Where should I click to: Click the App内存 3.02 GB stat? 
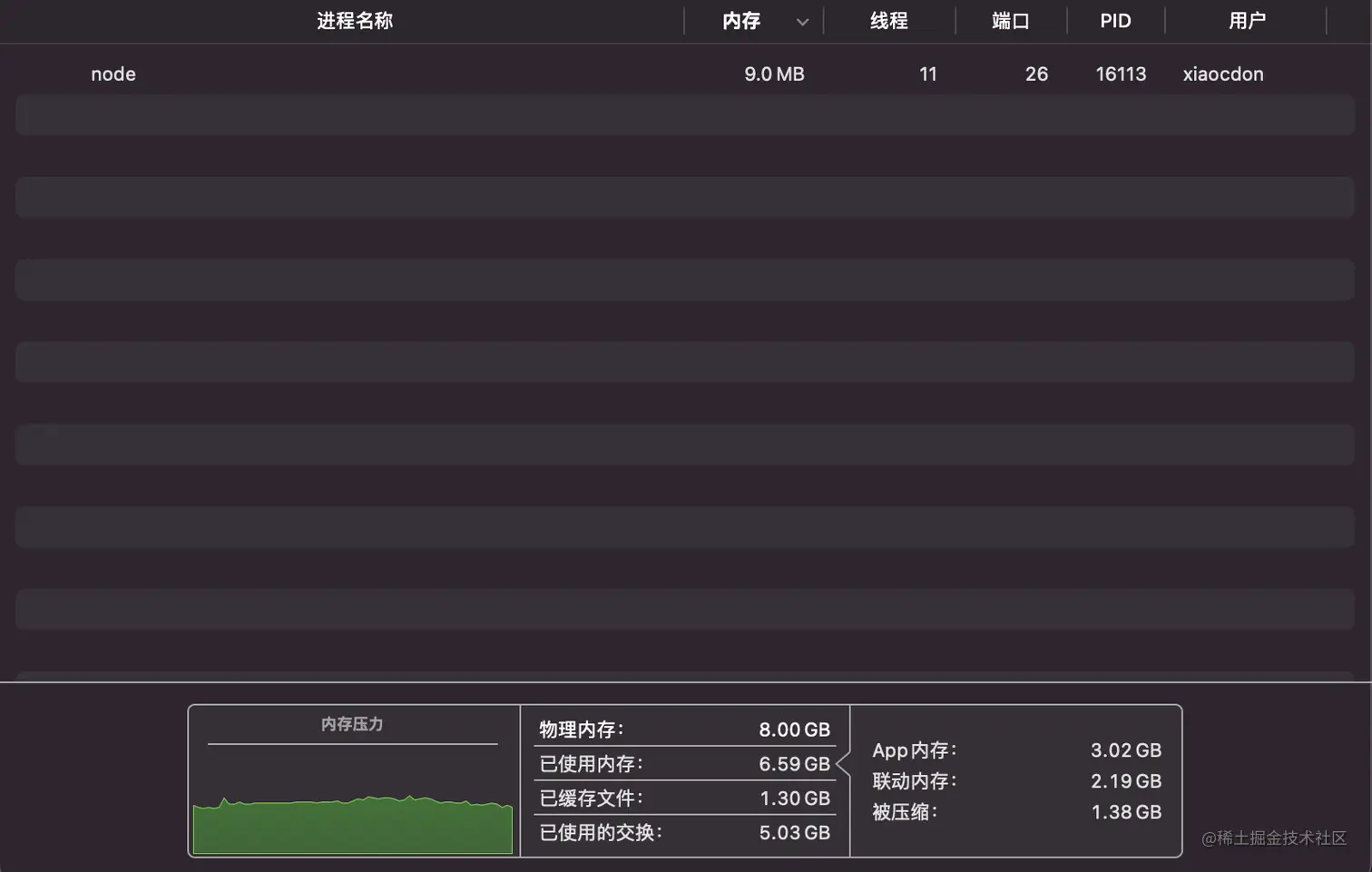(x=1015, y=750)
